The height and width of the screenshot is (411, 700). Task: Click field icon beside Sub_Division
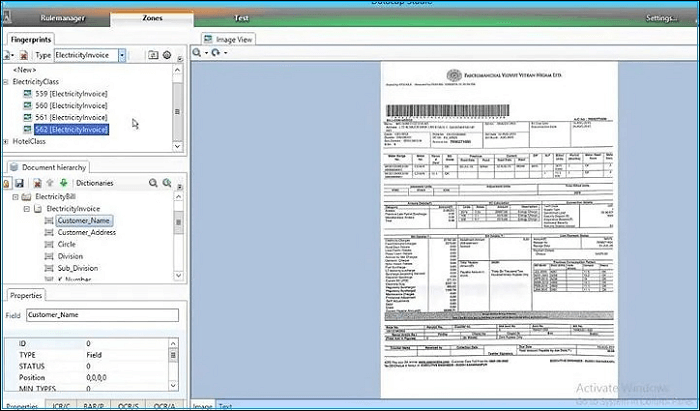pyautogui.click(x=49, y=268)
